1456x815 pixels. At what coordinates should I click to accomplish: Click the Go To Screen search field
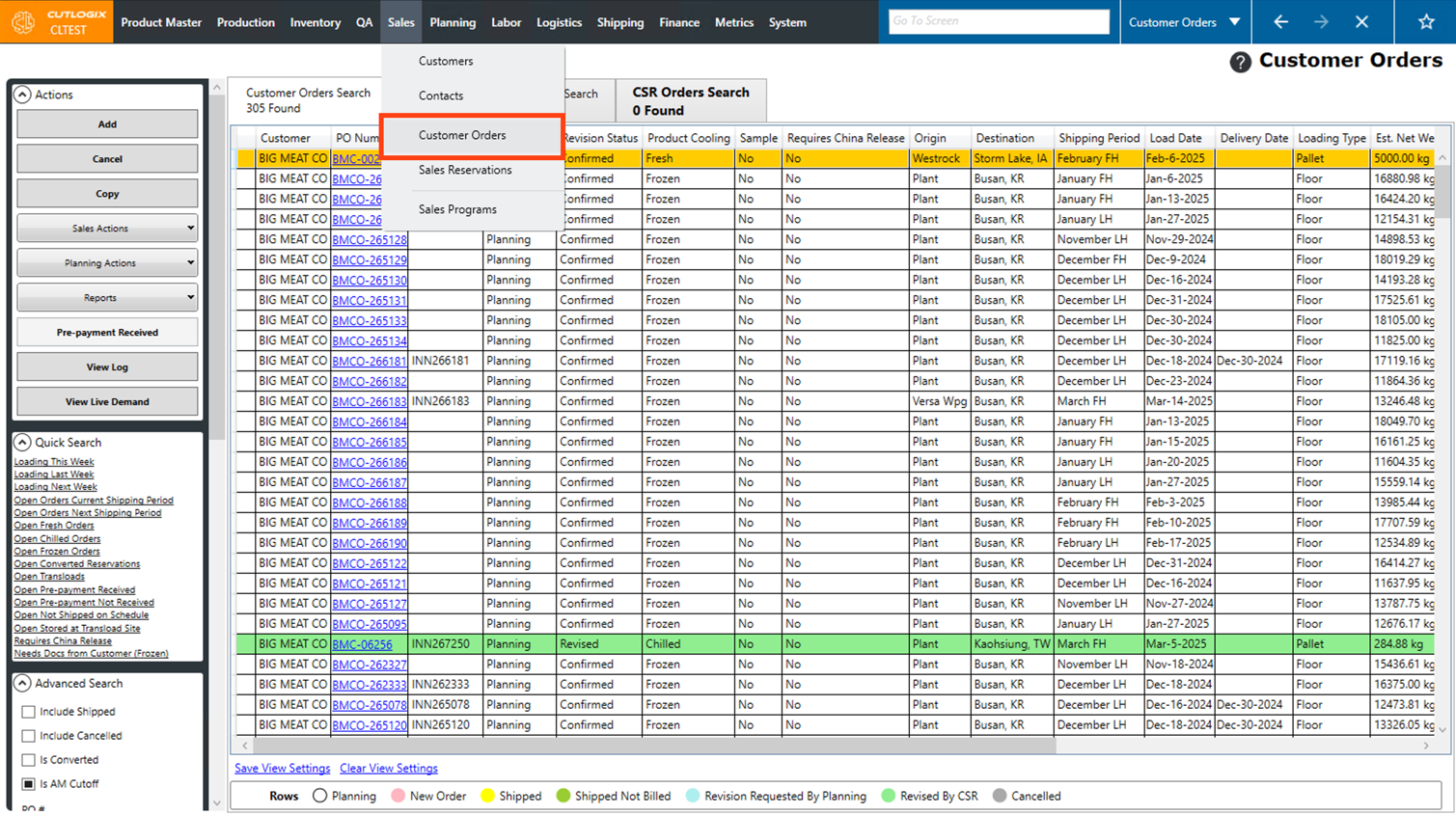(998, 21)
